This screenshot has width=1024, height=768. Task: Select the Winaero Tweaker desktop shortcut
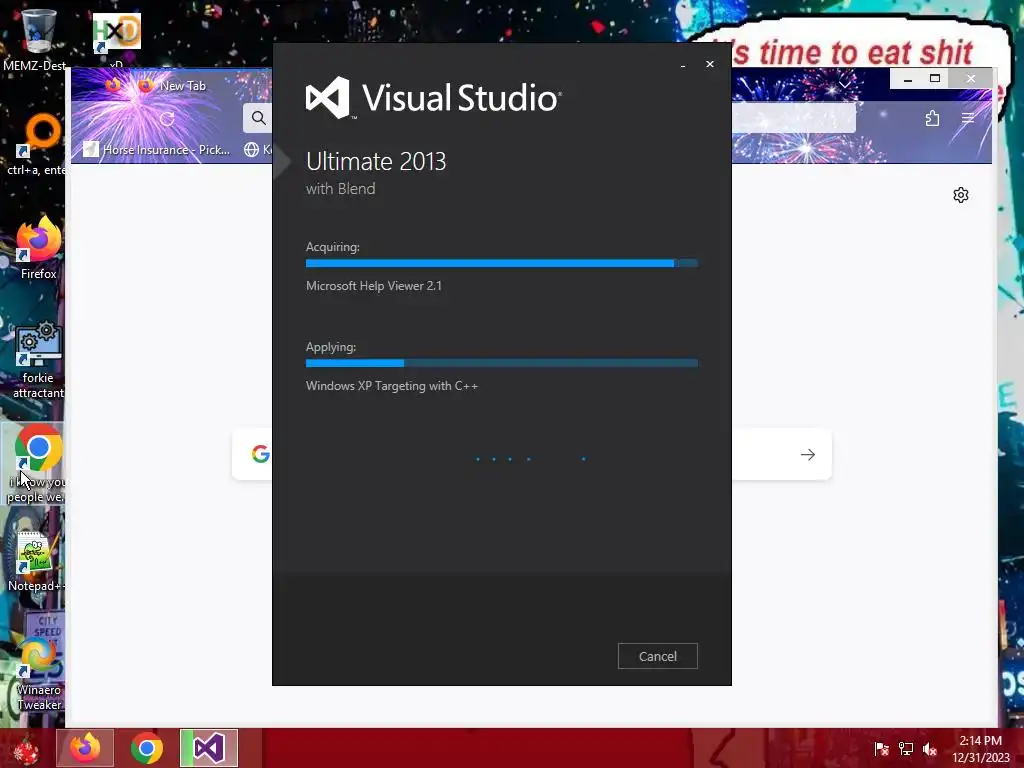coord(39,673)
